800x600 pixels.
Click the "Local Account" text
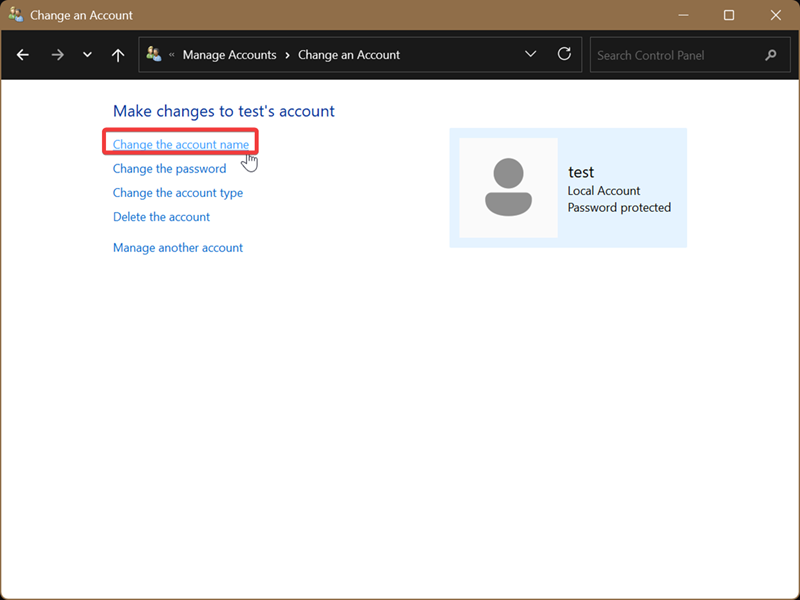tap(604, 191)
